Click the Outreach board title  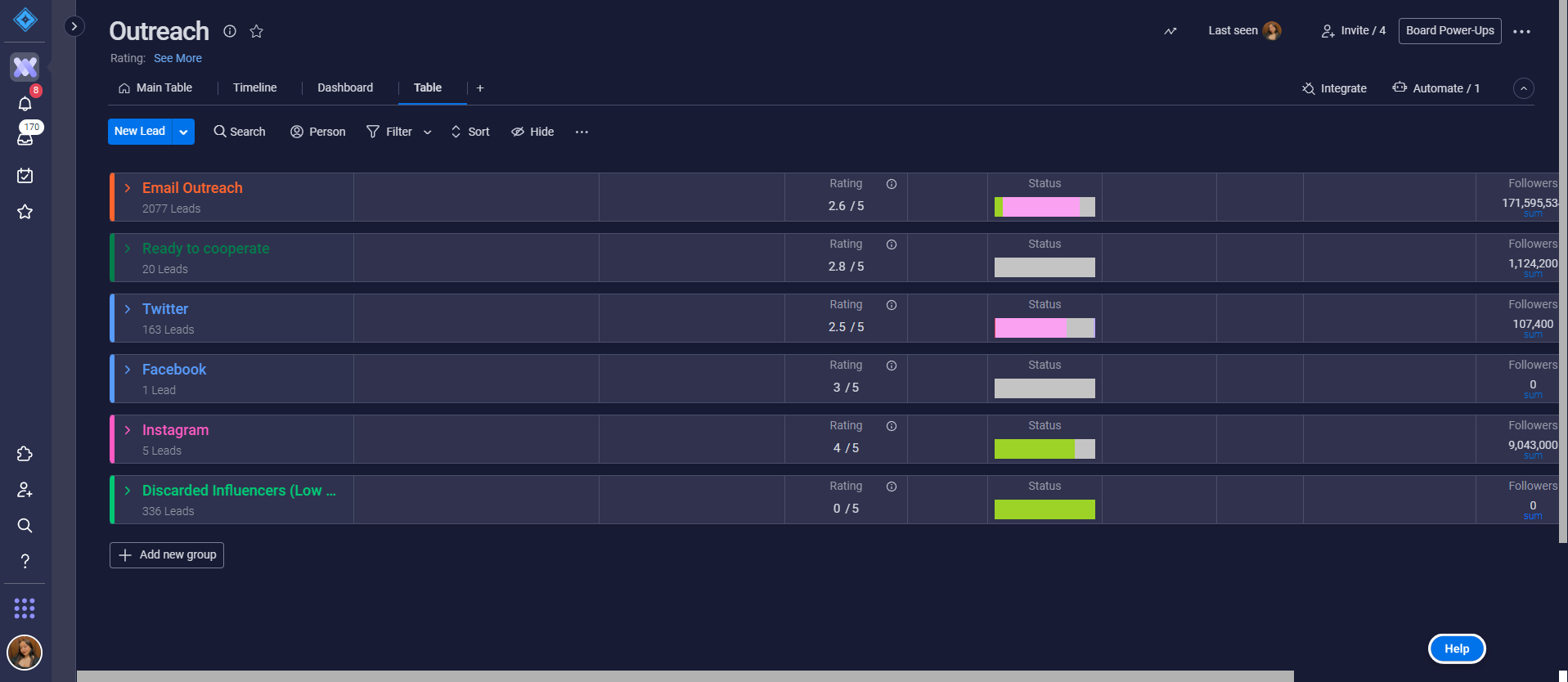point(159,31)
